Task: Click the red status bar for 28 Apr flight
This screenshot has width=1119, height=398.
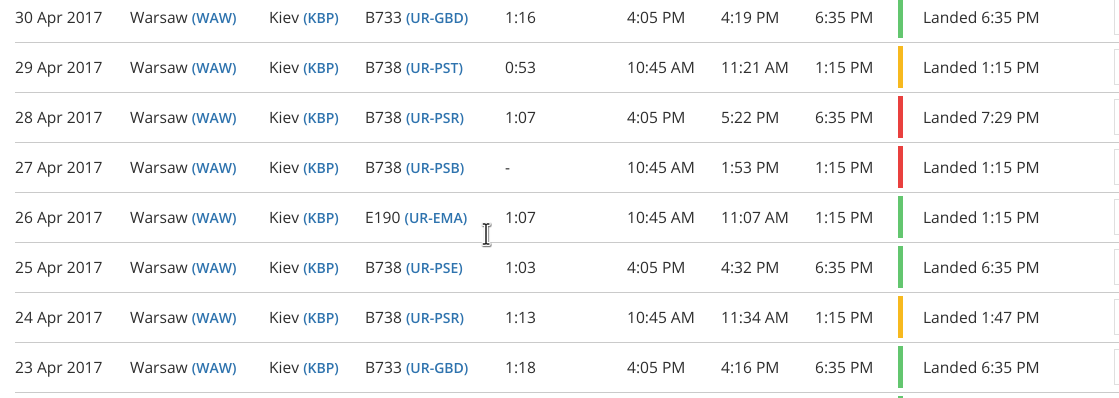Action: [901, 117]
